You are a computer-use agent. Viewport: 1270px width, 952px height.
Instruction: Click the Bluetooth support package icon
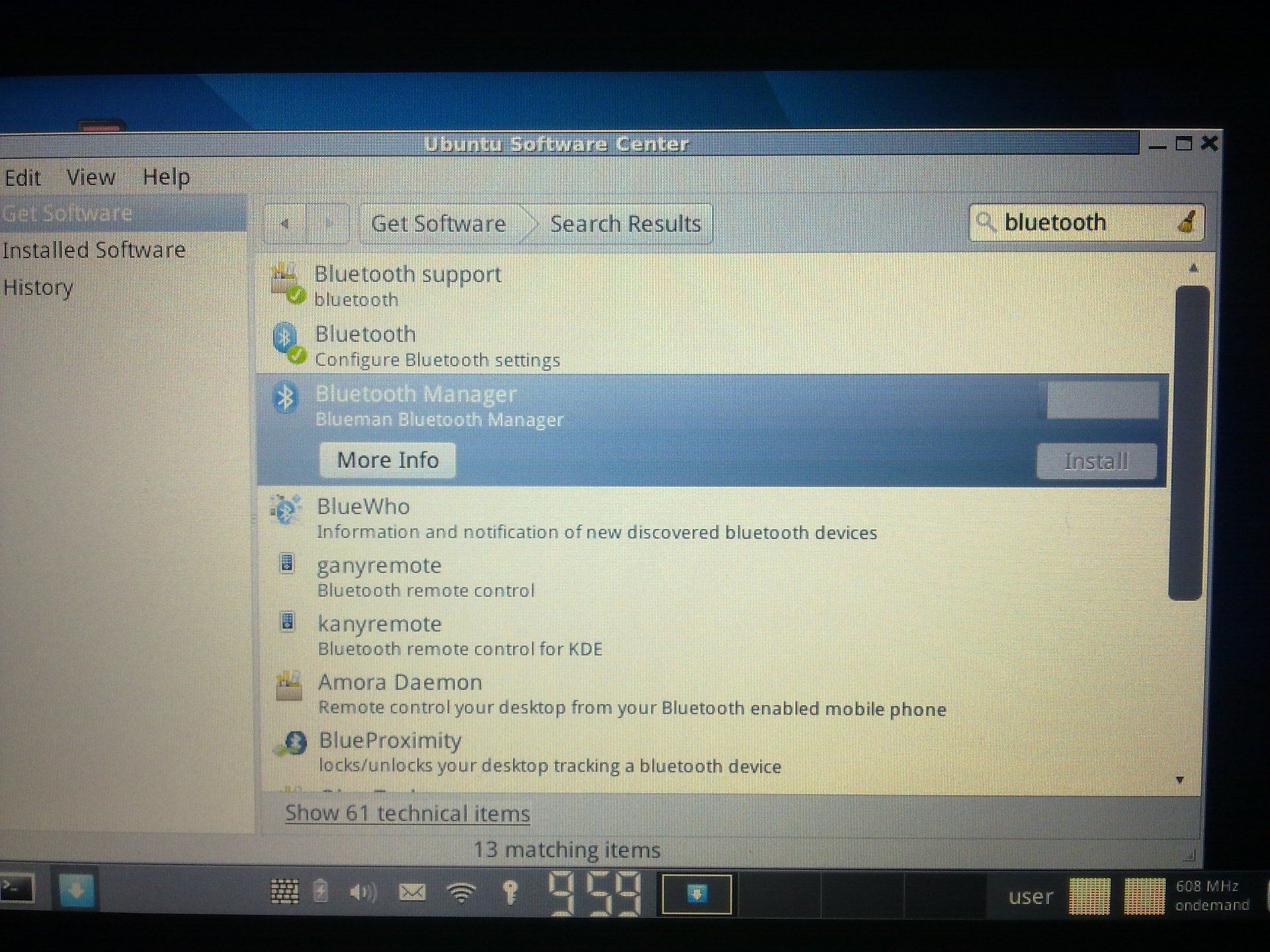tap(288, 284)
